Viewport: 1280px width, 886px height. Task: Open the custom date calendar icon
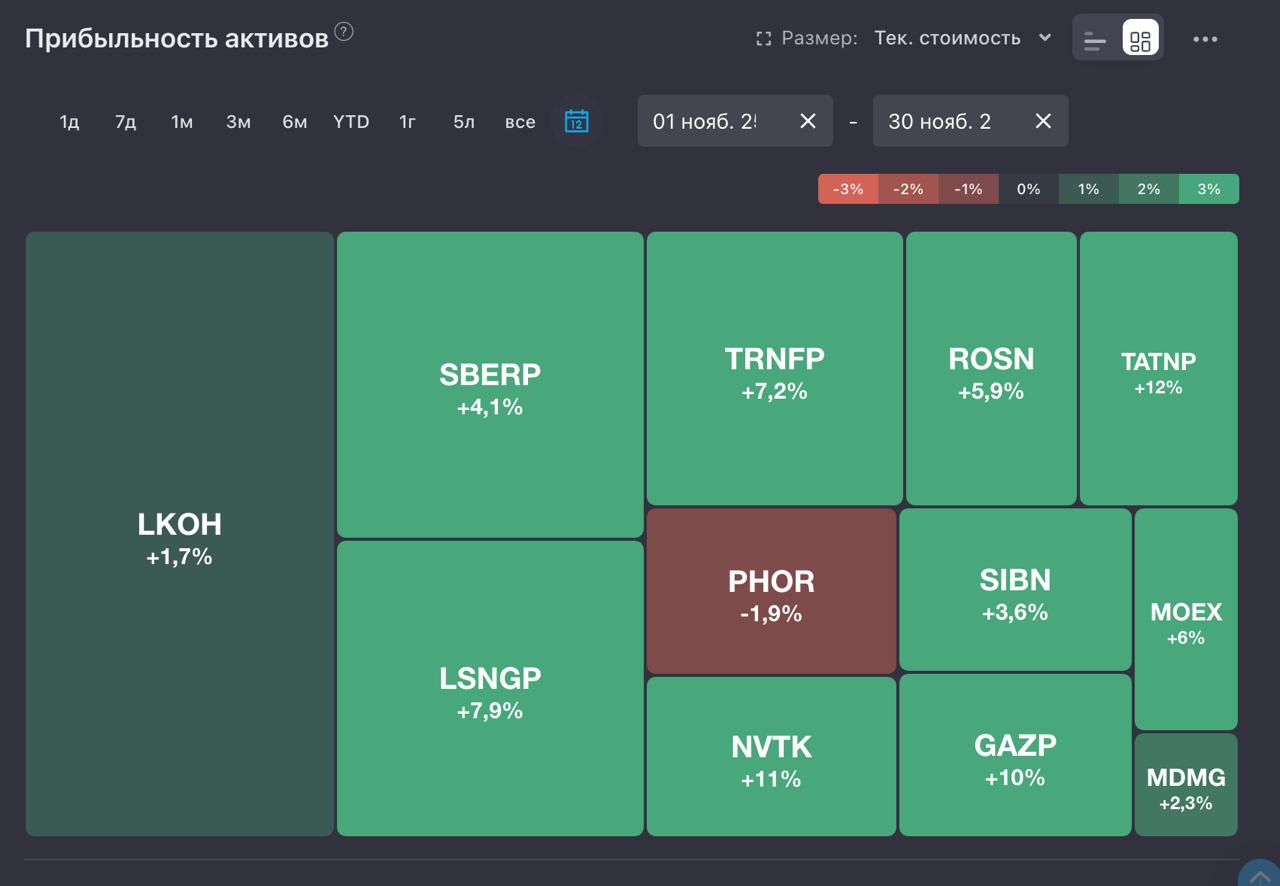576,121
